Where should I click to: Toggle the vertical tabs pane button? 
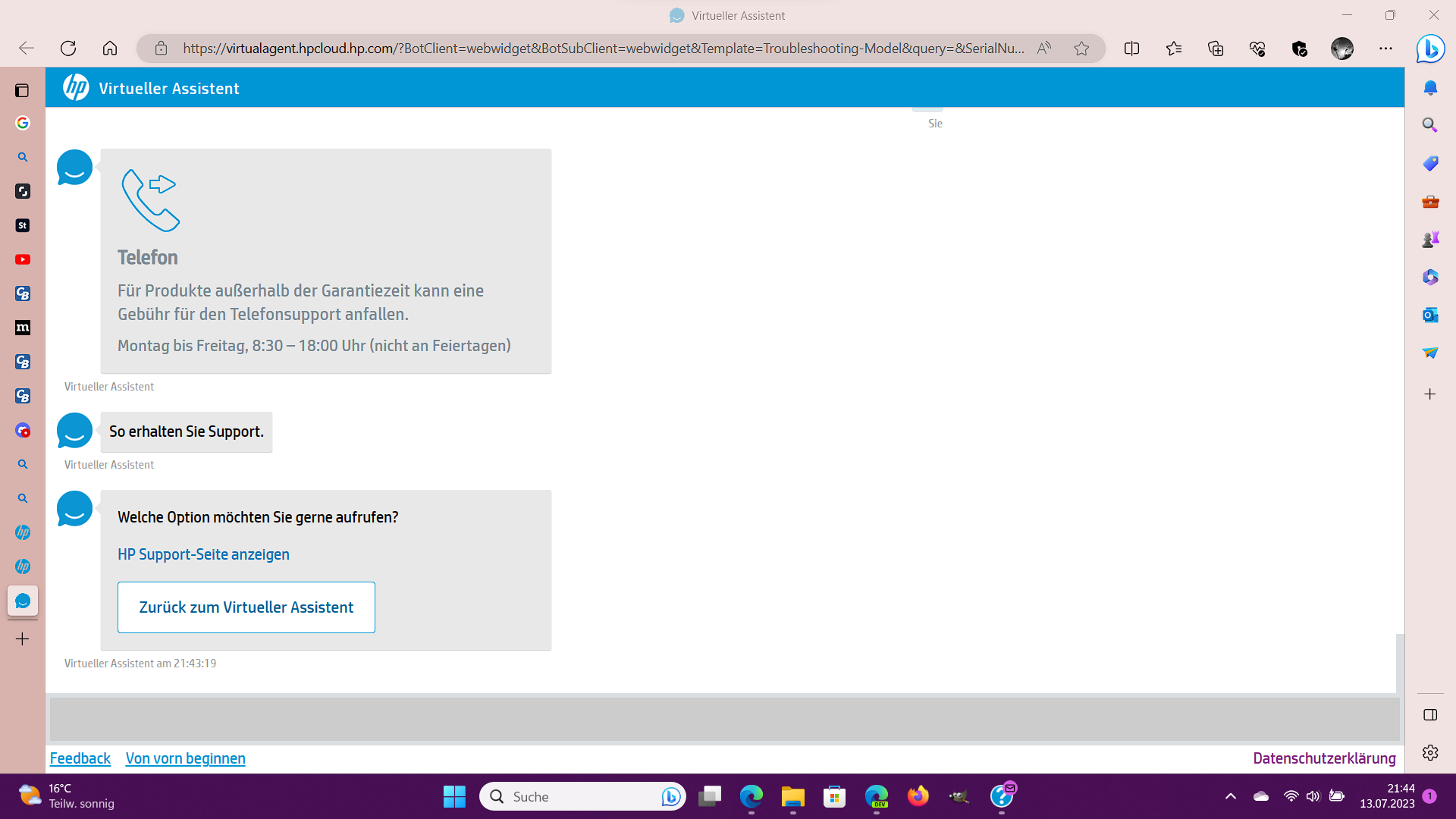pyautogui.click(x=22, y=90)
